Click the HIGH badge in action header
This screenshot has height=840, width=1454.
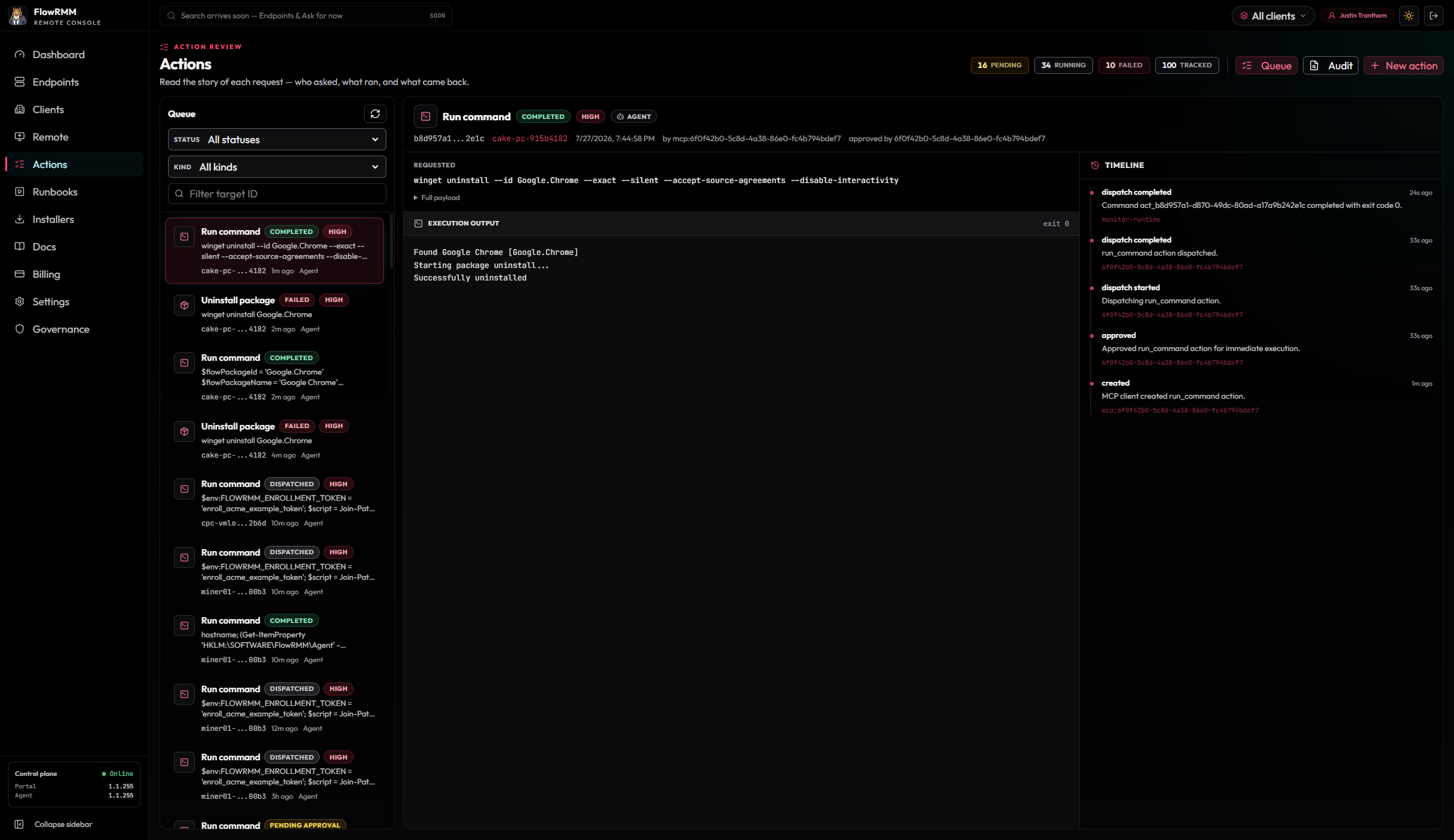590,117
